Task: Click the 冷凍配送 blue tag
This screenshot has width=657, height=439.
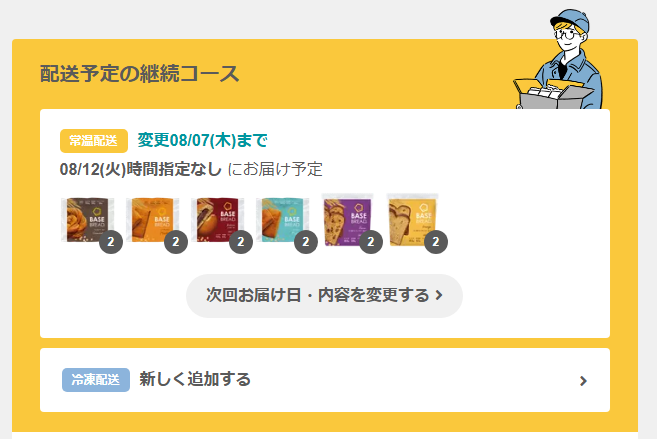Action: click(96, 380)
